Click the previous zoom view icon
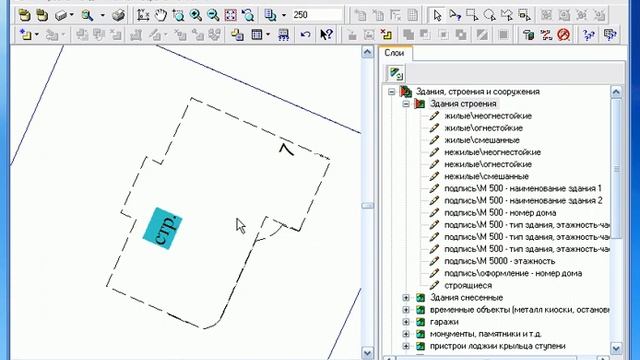Image resolution: width=640 pixels, height=360 pixels. (x=248, y=16)
